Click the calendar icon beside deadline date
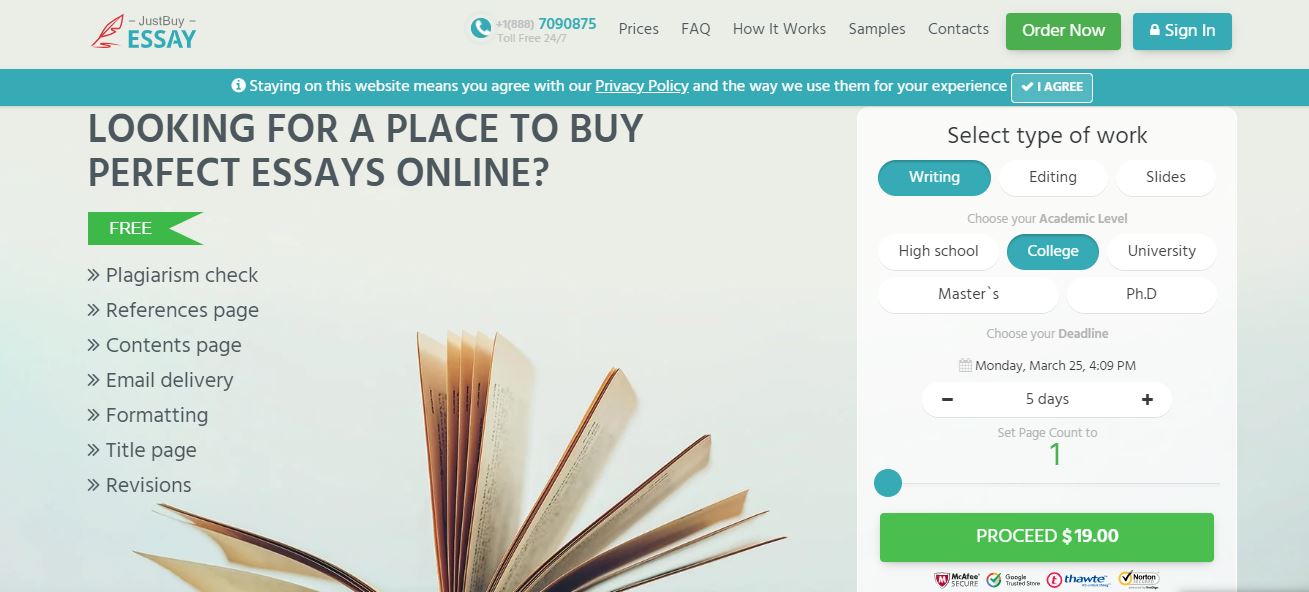Image resolution: width=1309 pixels, height=592 pixels. [x=965, y=365]
